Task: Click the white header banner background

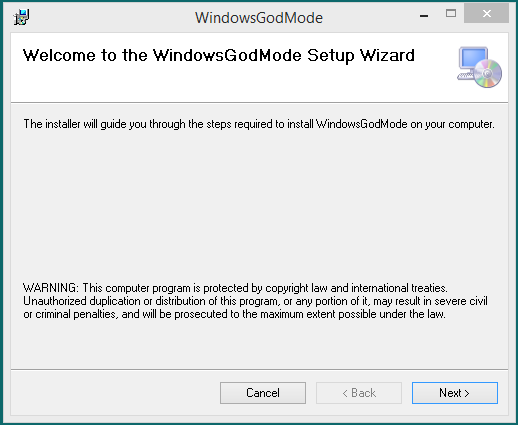Action: tap(233, 83)
